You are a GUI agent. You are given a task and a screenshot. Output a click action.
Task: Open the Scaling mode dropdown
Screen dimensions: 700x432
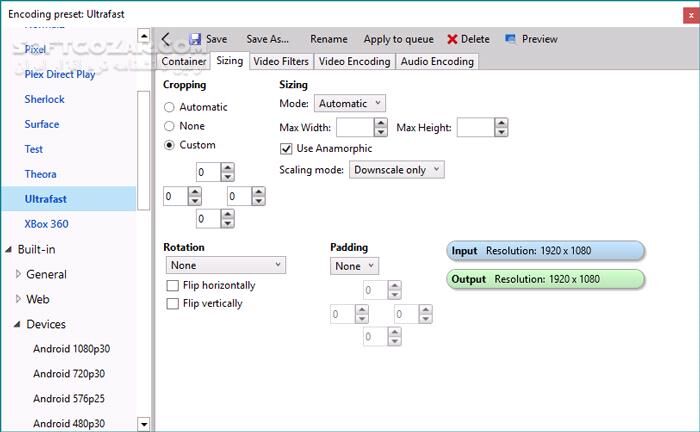pyautogui.click(x=396, y=170)
